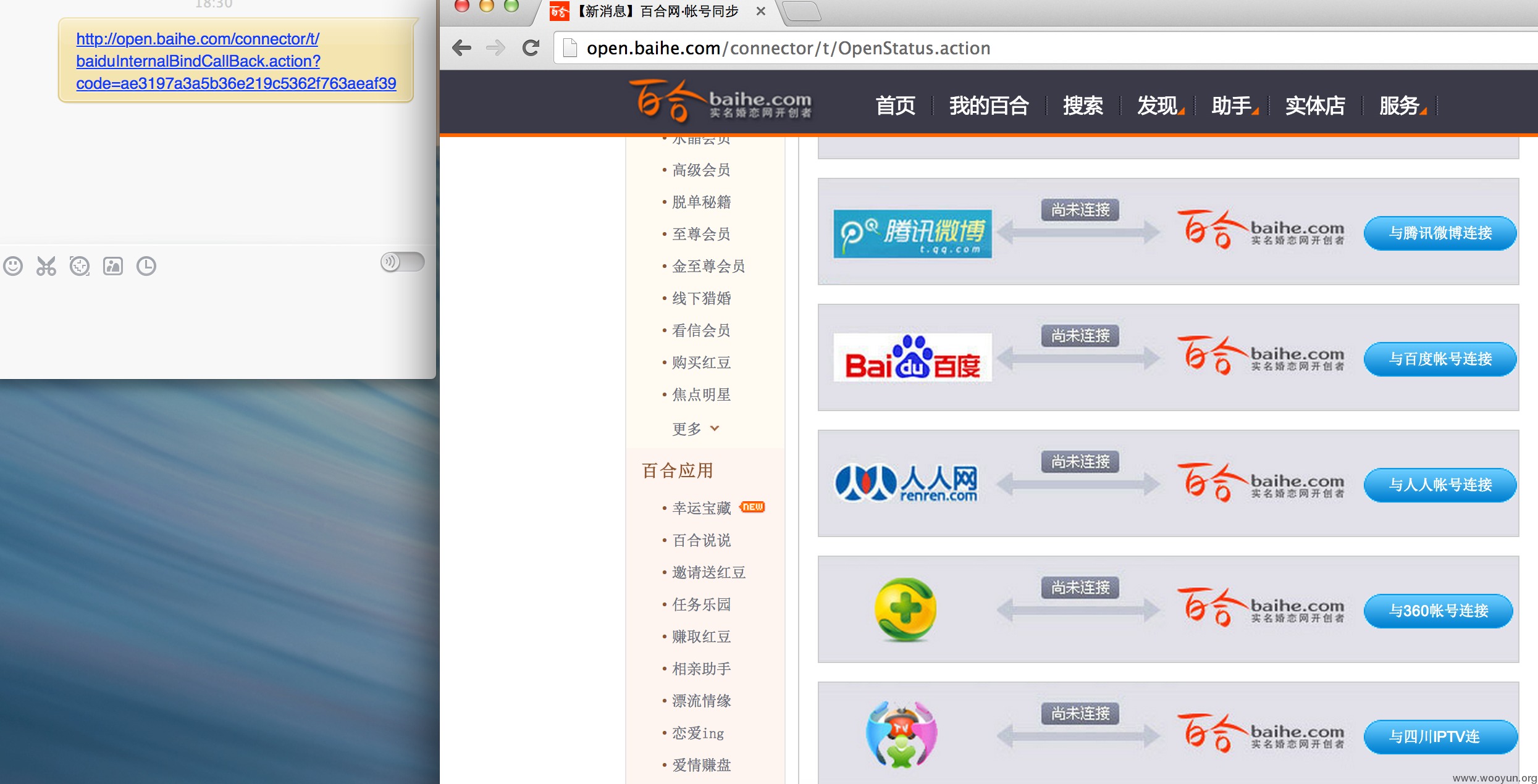1538x784 pixels.
Task: Click 与人人帐号连接 button
Action: coord(1440,485)
